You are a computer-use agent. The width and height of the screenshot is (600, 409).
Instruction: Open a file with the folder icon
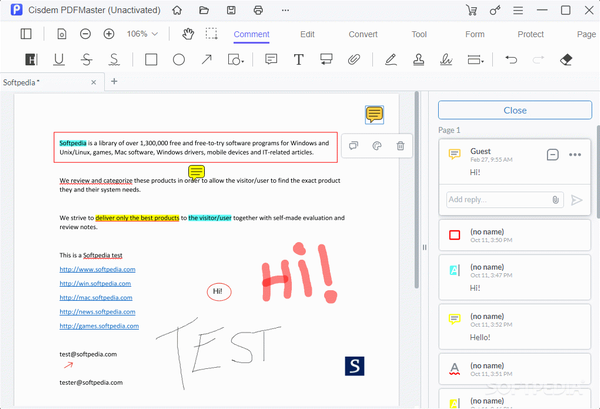[x=204, y=10]
